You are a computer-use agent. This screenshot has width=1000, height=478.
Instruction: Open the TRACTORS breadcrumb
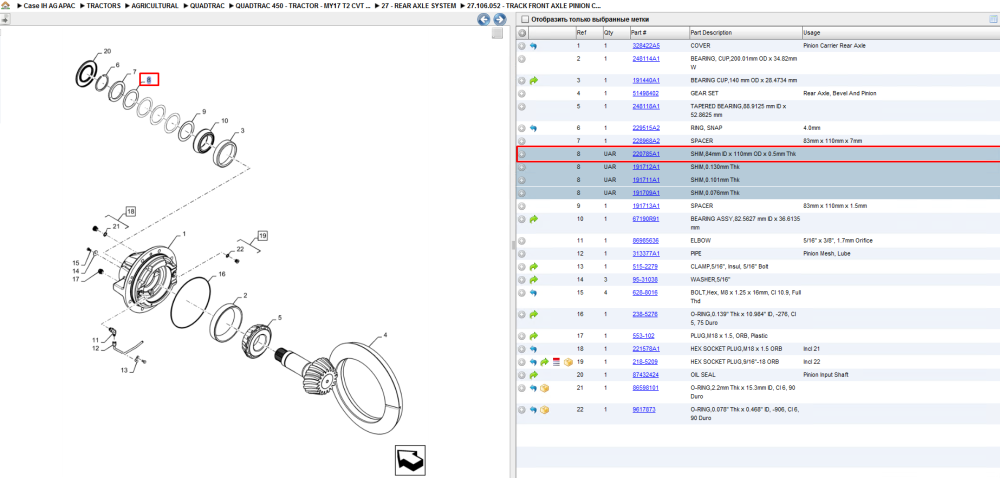click(x=103, y=5)
